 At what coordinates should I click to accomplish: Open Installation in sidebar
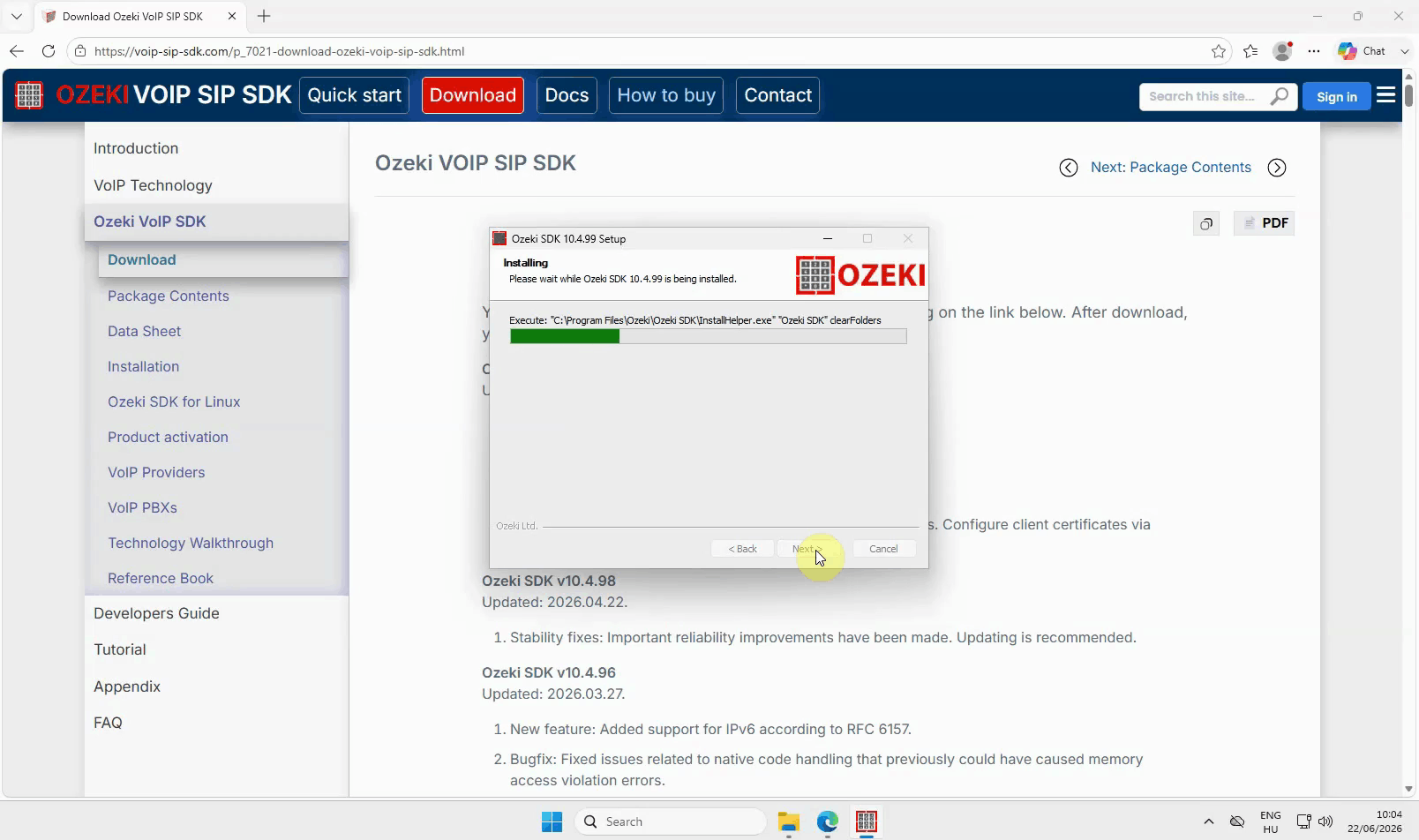(x=143, y=366)
